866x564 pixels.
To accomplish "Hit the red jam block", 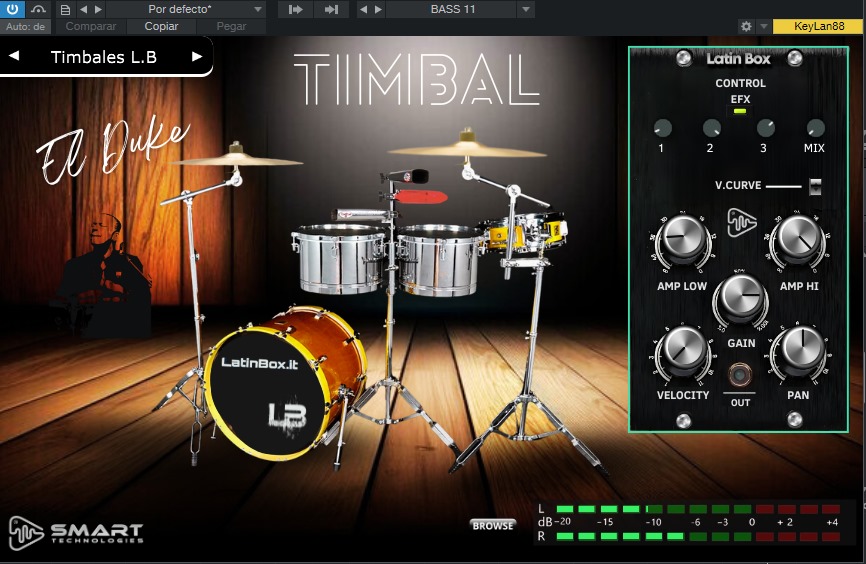I will click(x=421, y=196).
